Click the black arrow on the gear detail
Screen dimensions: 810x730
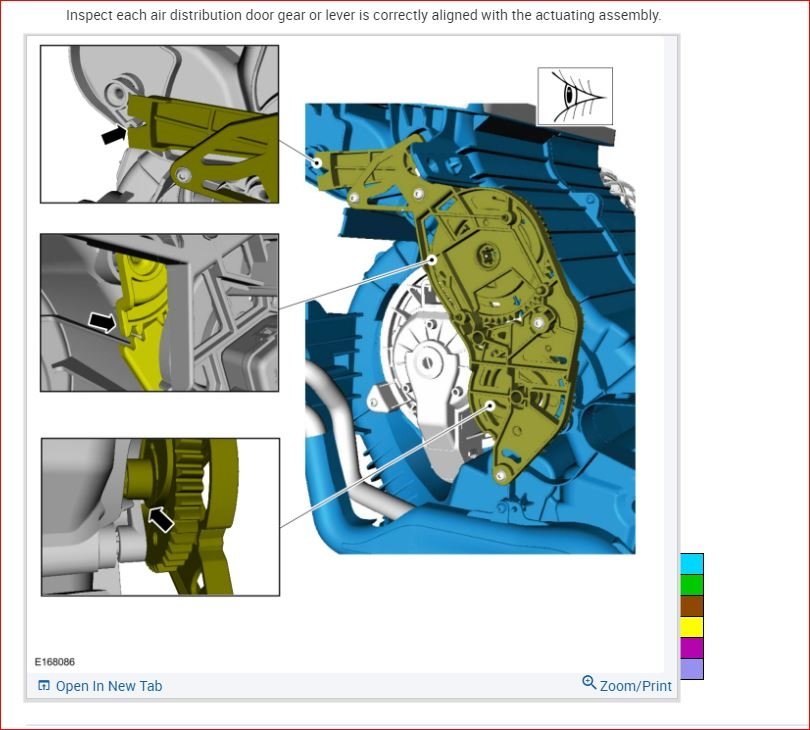pos(161,519)
